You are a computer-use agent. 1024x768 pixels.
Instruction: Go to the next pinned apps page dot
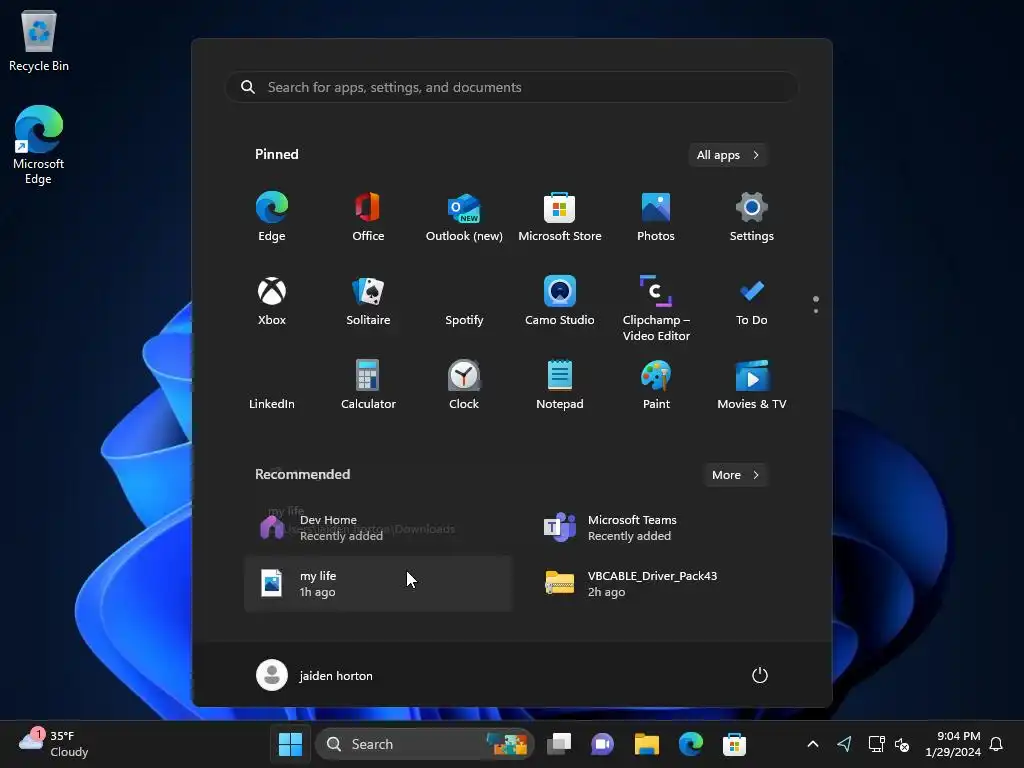pyautogui.click(x=816, y=311)
